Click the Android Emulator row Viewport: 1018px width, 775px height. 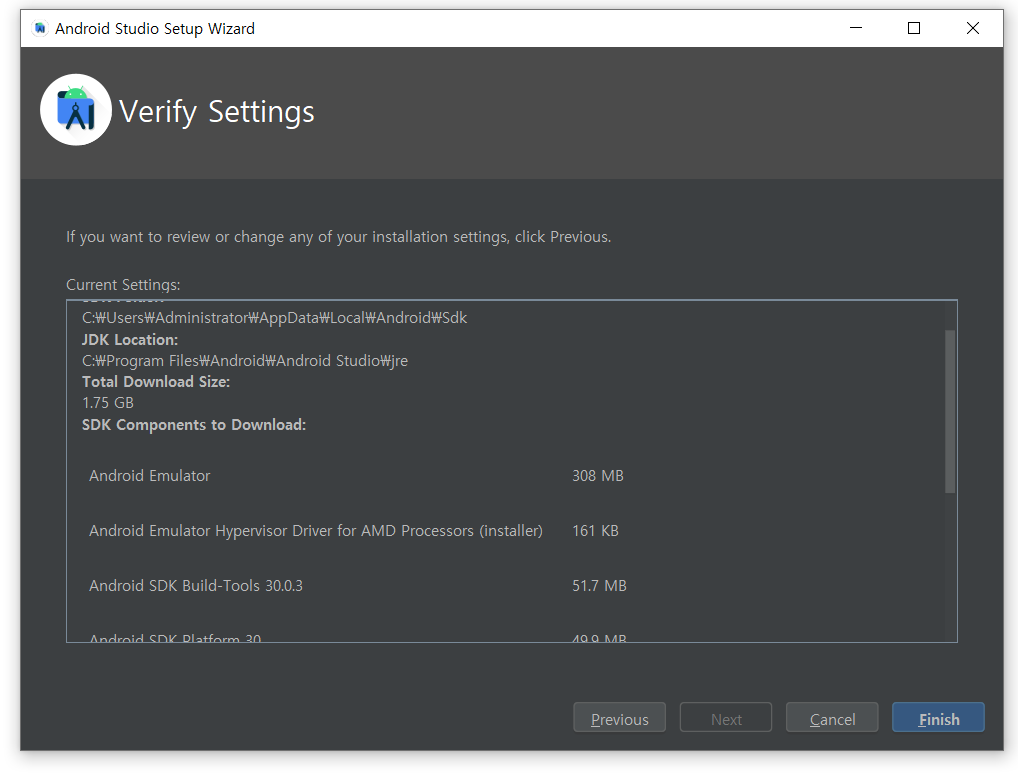coord(356,476)
